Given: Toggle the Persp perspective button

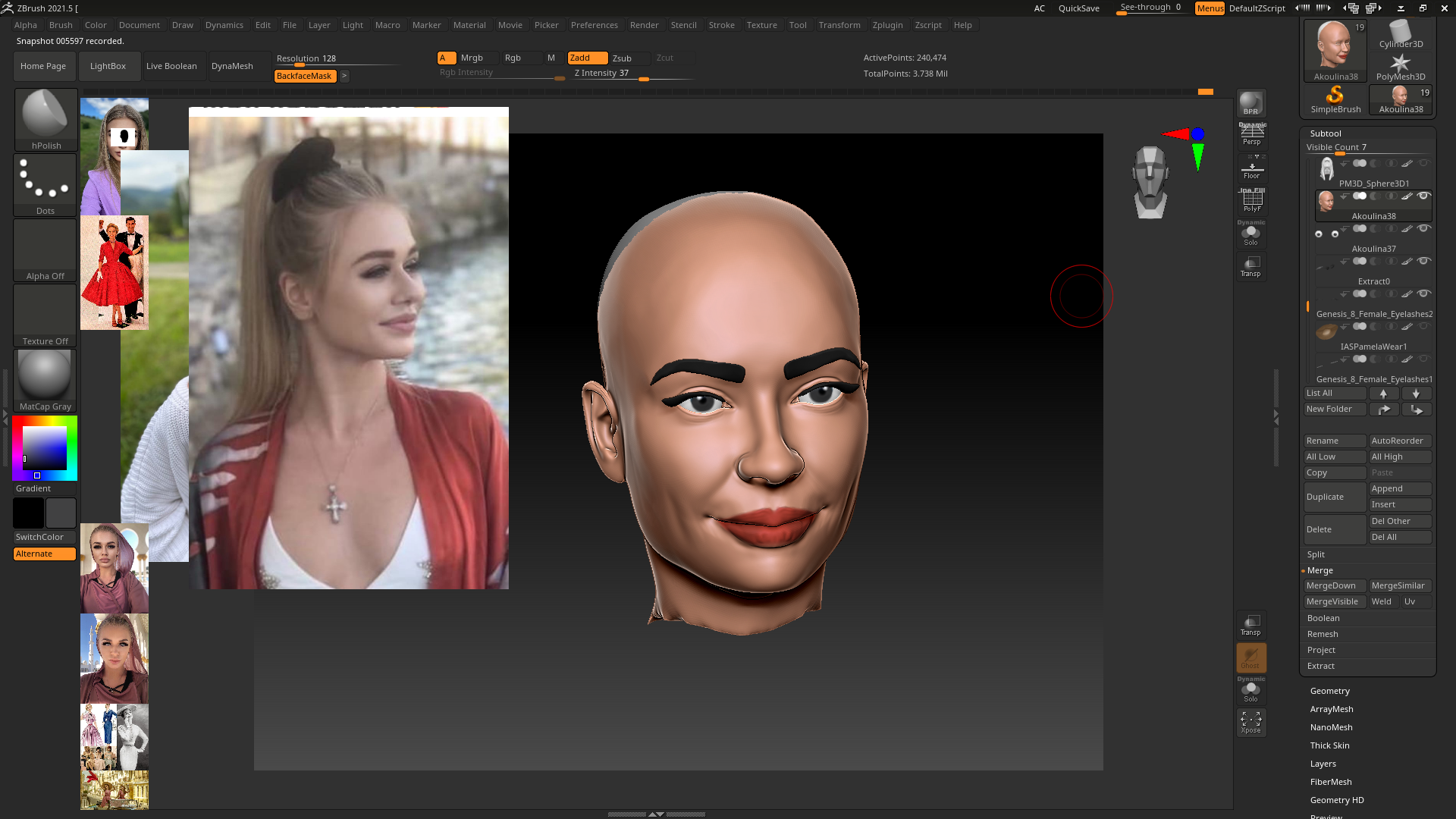Looking at the screenshot, I should (1251, 135).
